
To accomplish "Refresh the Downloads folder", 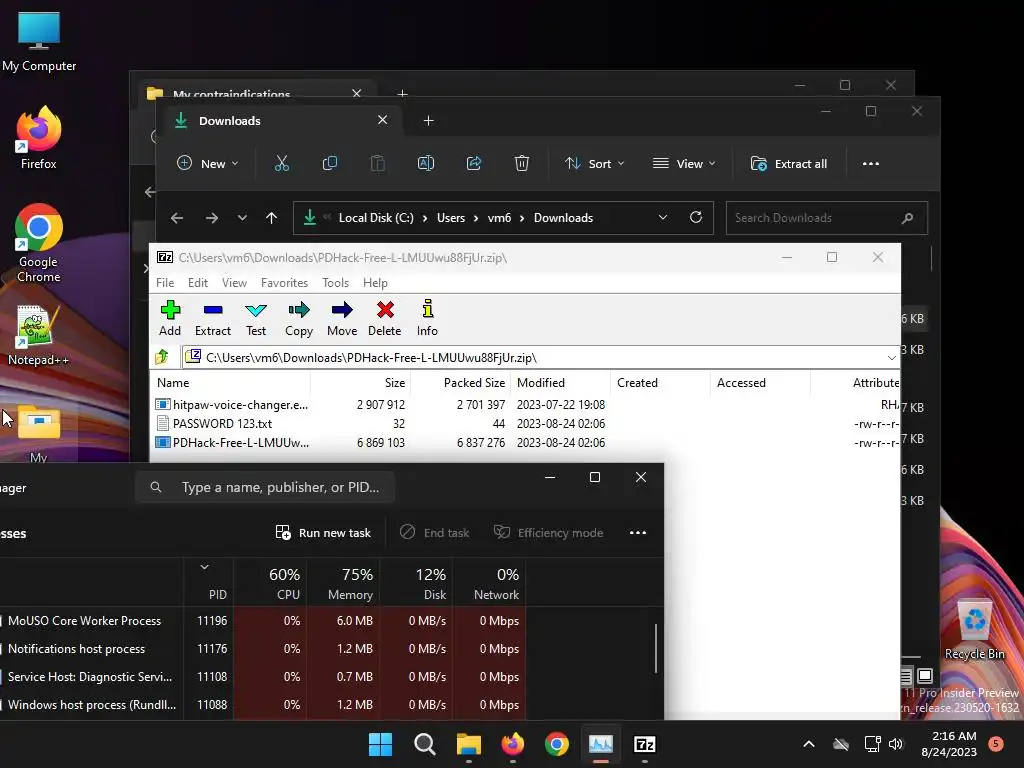I will click(x=696, y=217).
